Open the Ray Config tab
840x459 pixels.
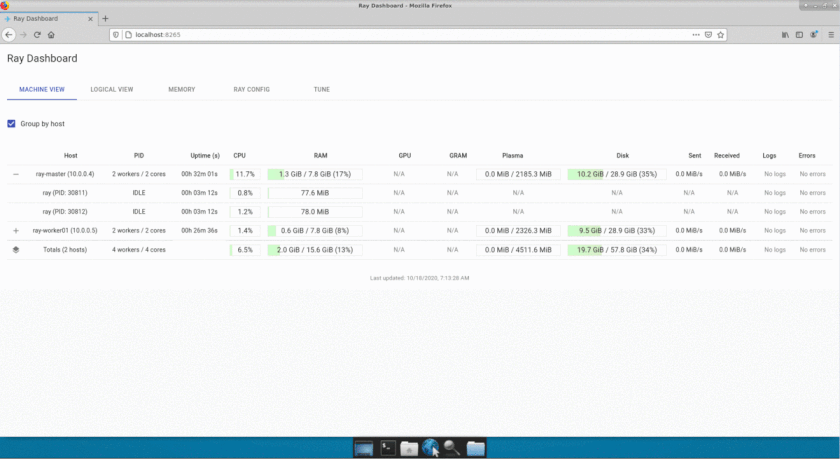251,89
